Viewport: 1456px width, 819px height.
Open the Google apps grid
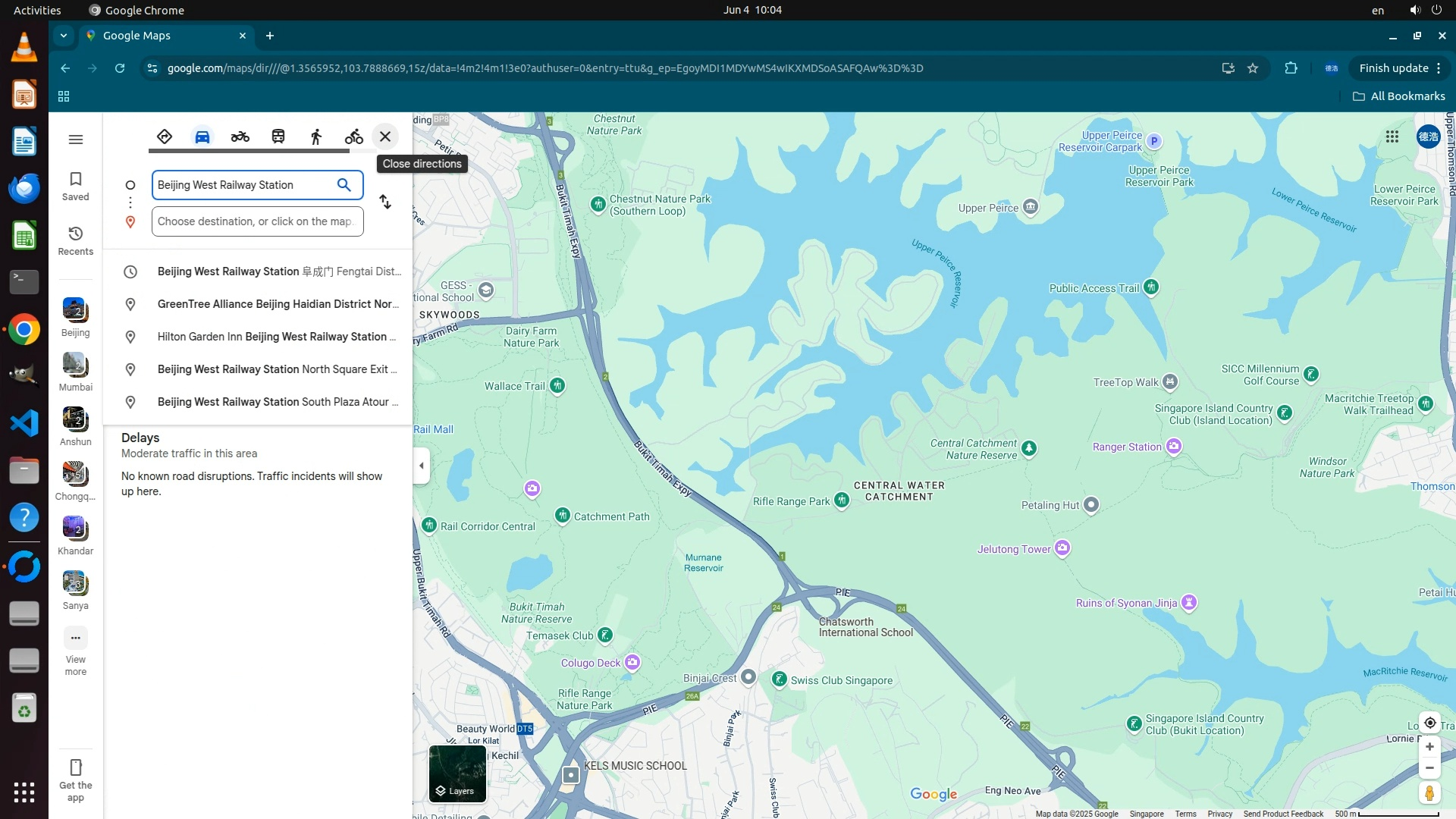pyautogui.click(x=1392, y=136)
